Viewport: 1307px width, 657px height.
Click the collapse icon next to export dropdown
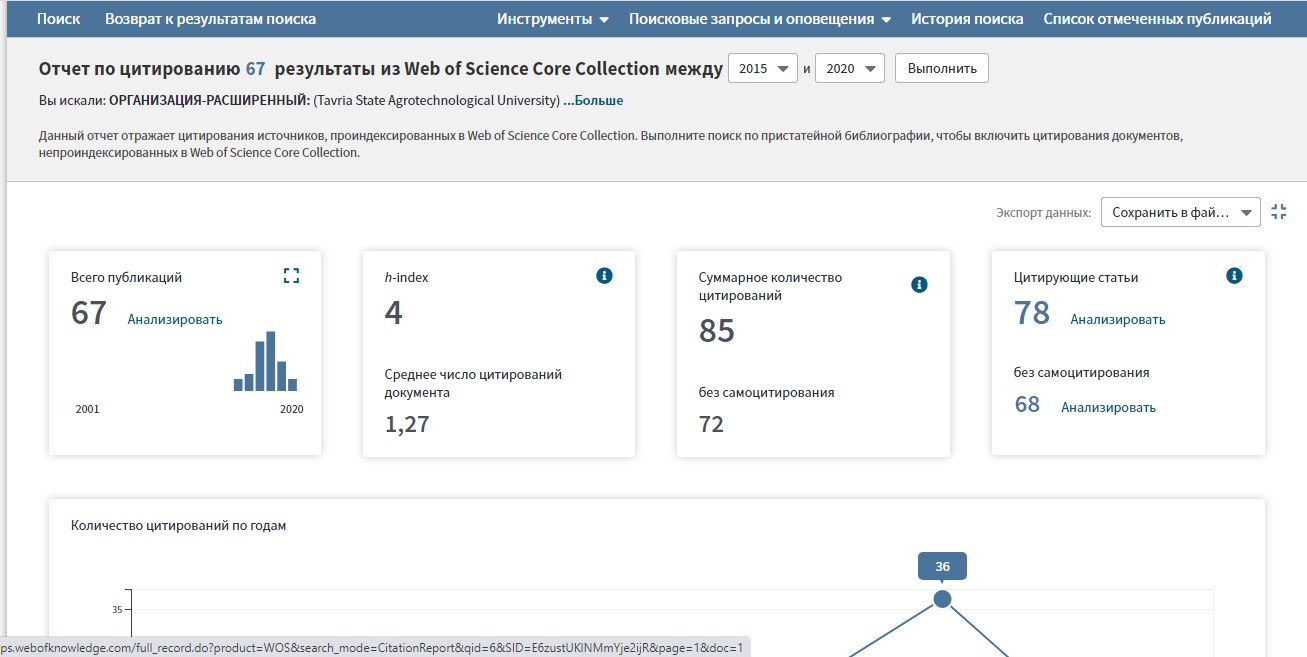[x=1279, y=212]
